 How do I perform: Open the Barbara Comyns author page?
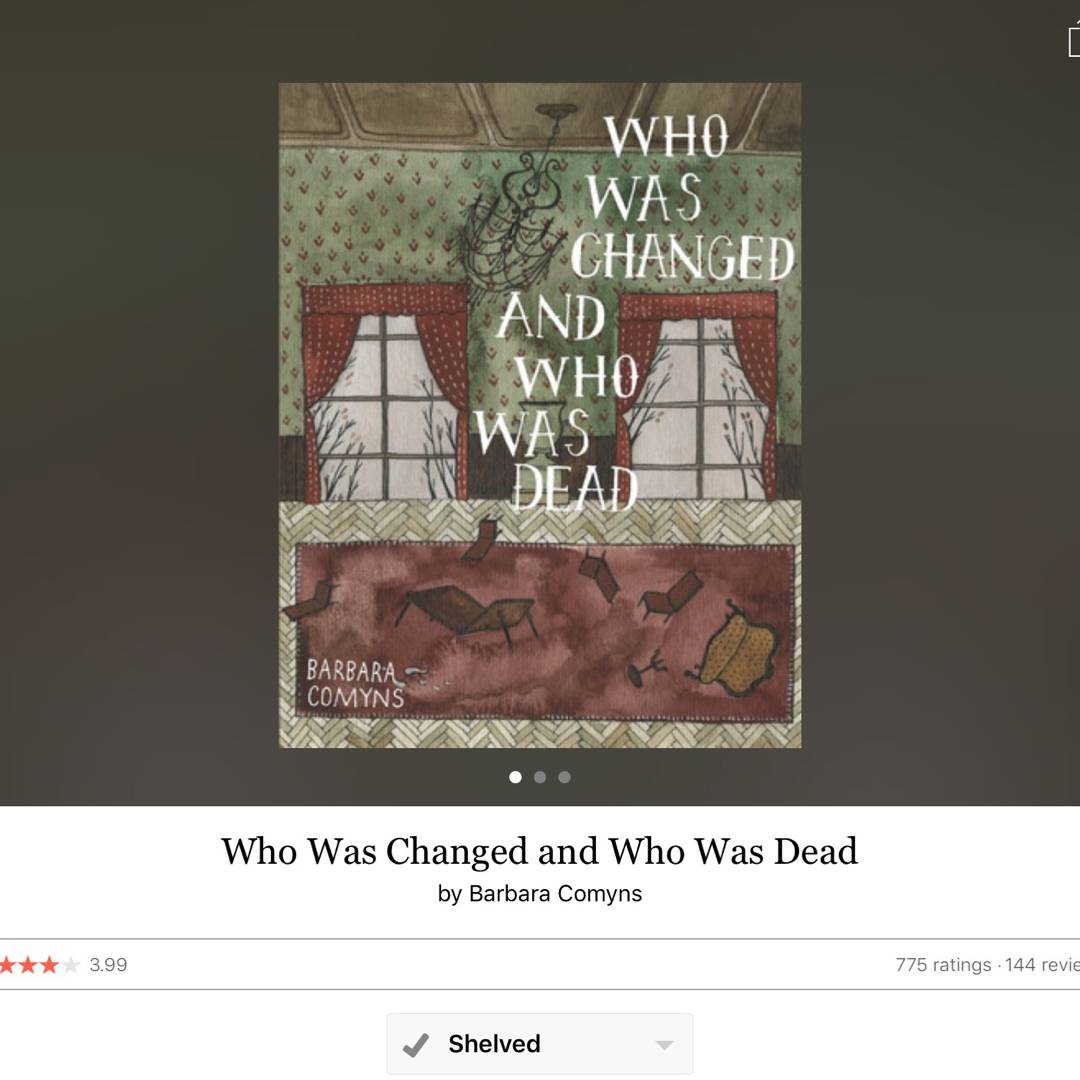click(555, 893)
